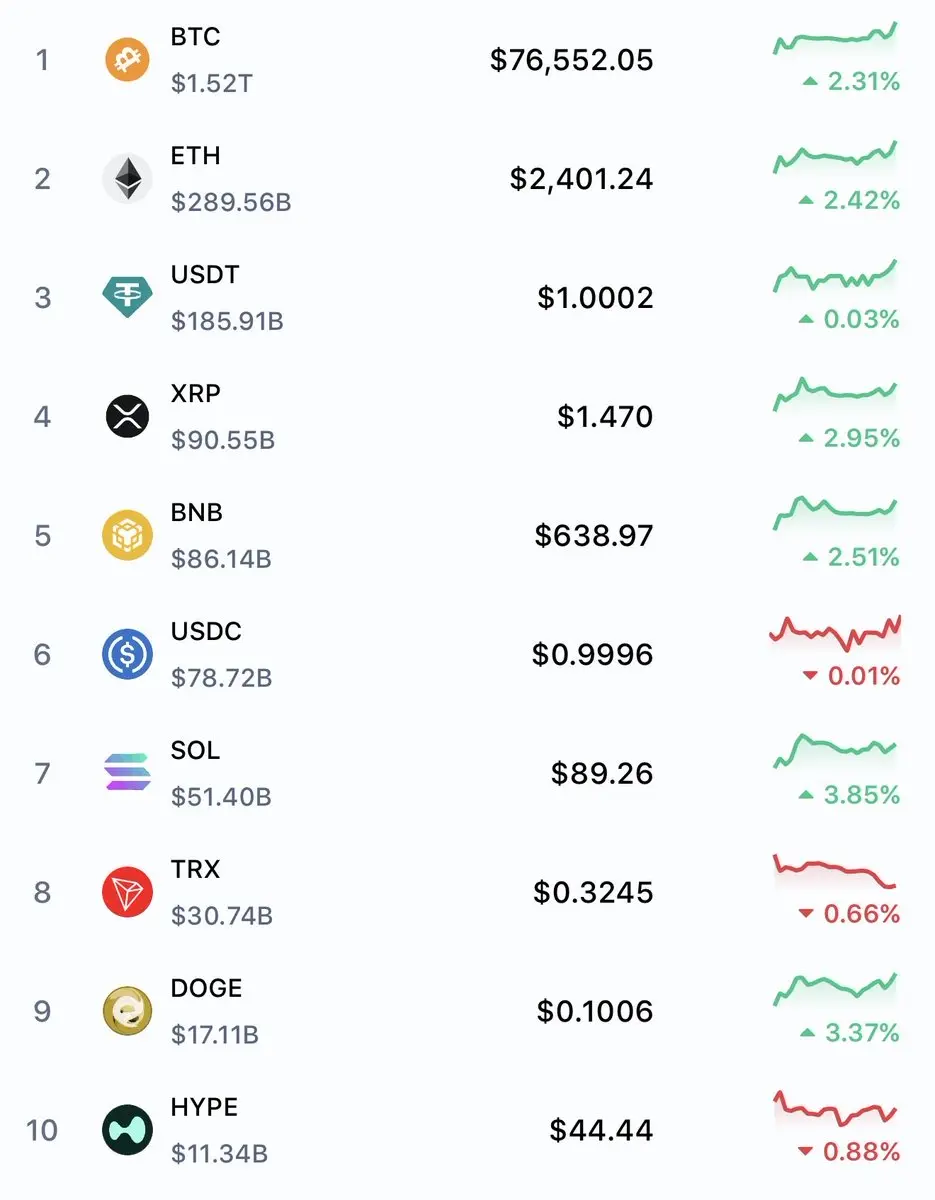This screenshot has height=1200, width=935.
Task: Select the XRP price $1.470
Action: point(605,416)
